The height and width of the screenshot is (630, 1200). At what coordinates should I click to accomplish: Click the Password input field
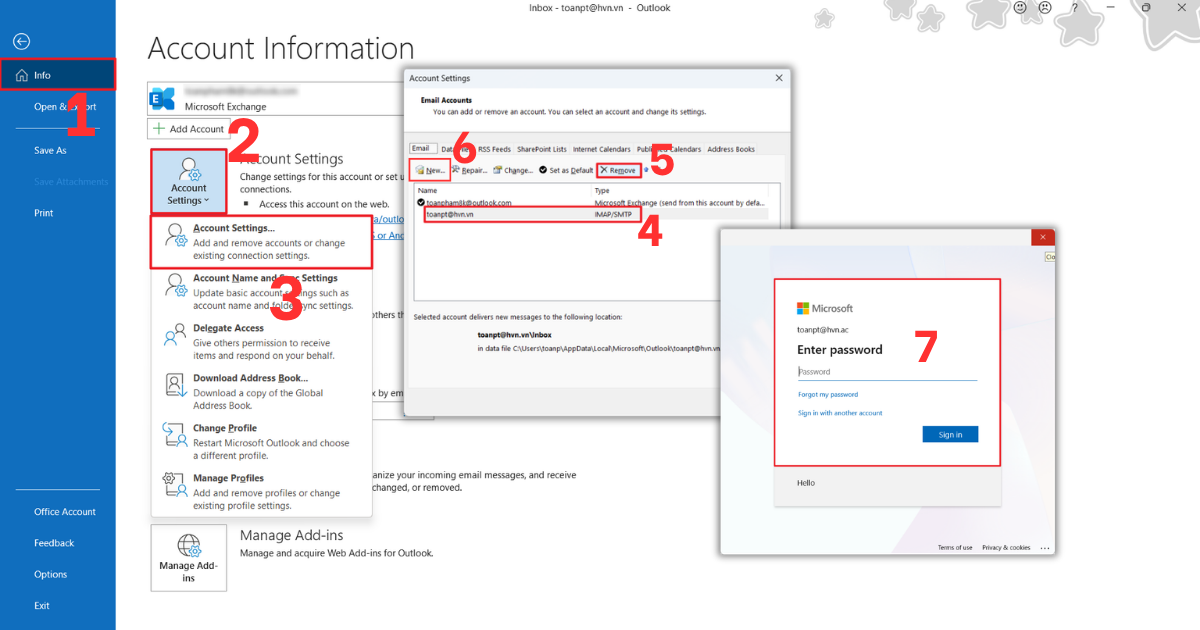(x=887, y=372)
